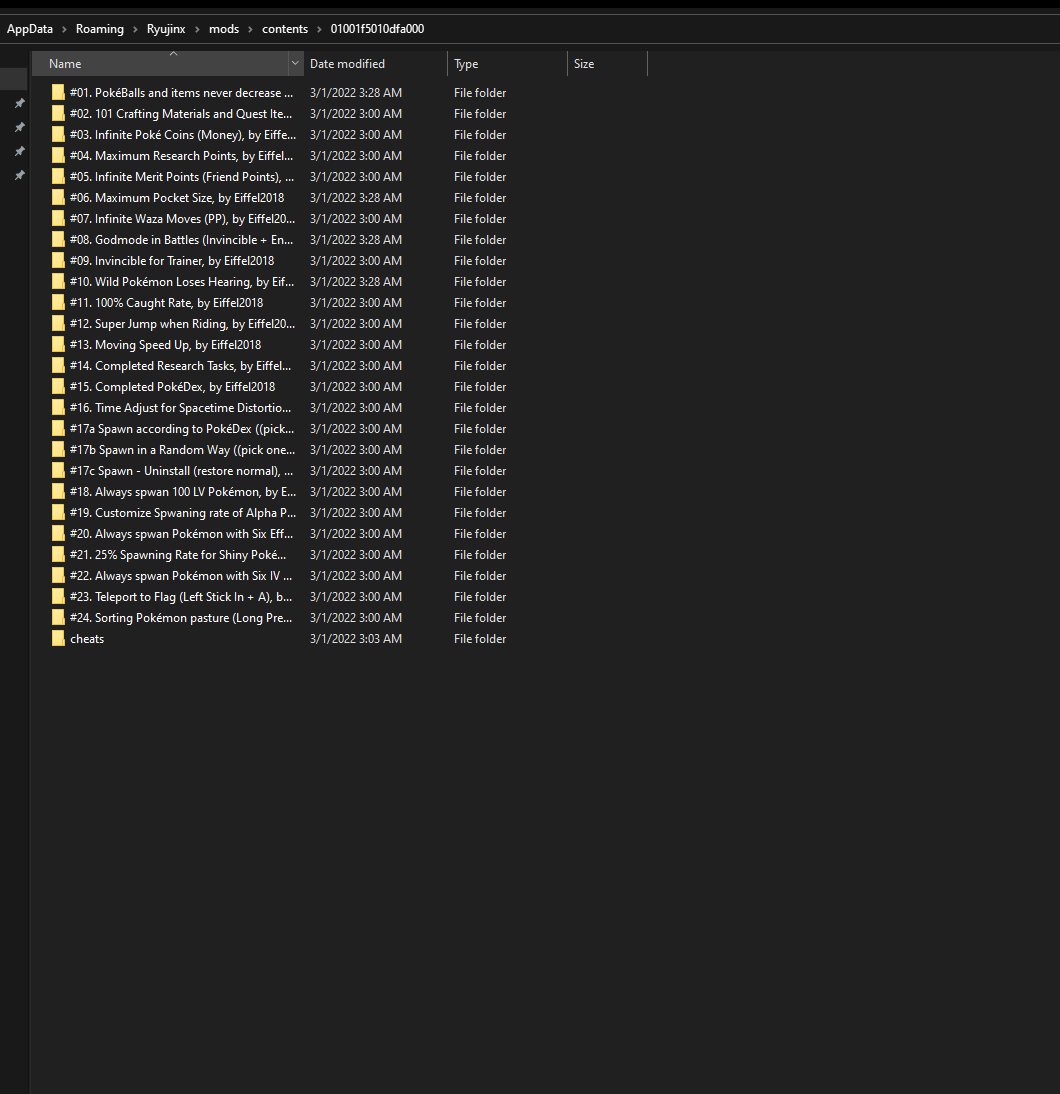The height and width of the screenshot is (1094, 1060).
Task: Select #23 Teleport to Flag folder
Action: [x=181, y=597]
